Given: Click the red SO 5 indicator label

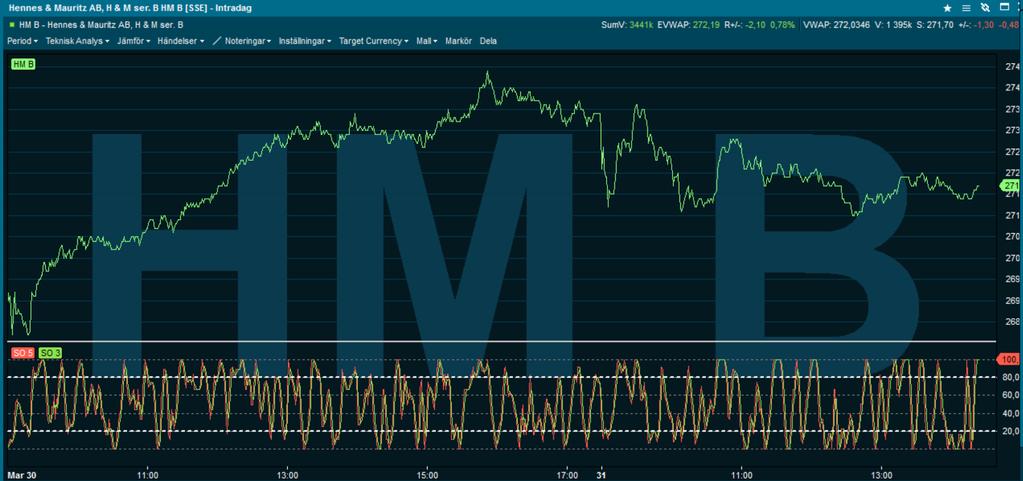Looking at the screenshot, I should pos(23,353).
